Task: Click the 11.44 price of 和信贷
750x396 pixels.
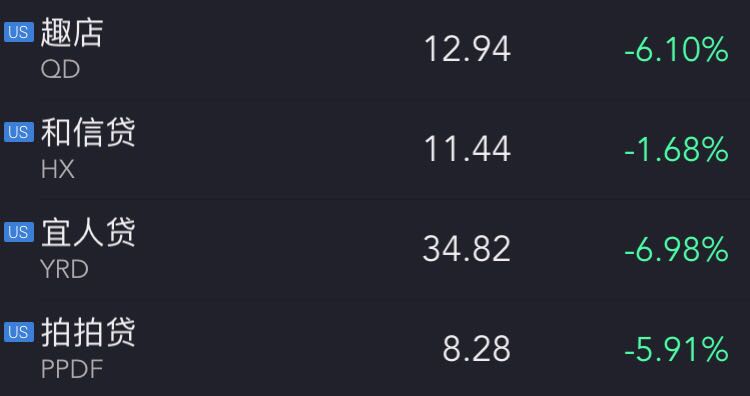Action: click(x=467, y=149)
